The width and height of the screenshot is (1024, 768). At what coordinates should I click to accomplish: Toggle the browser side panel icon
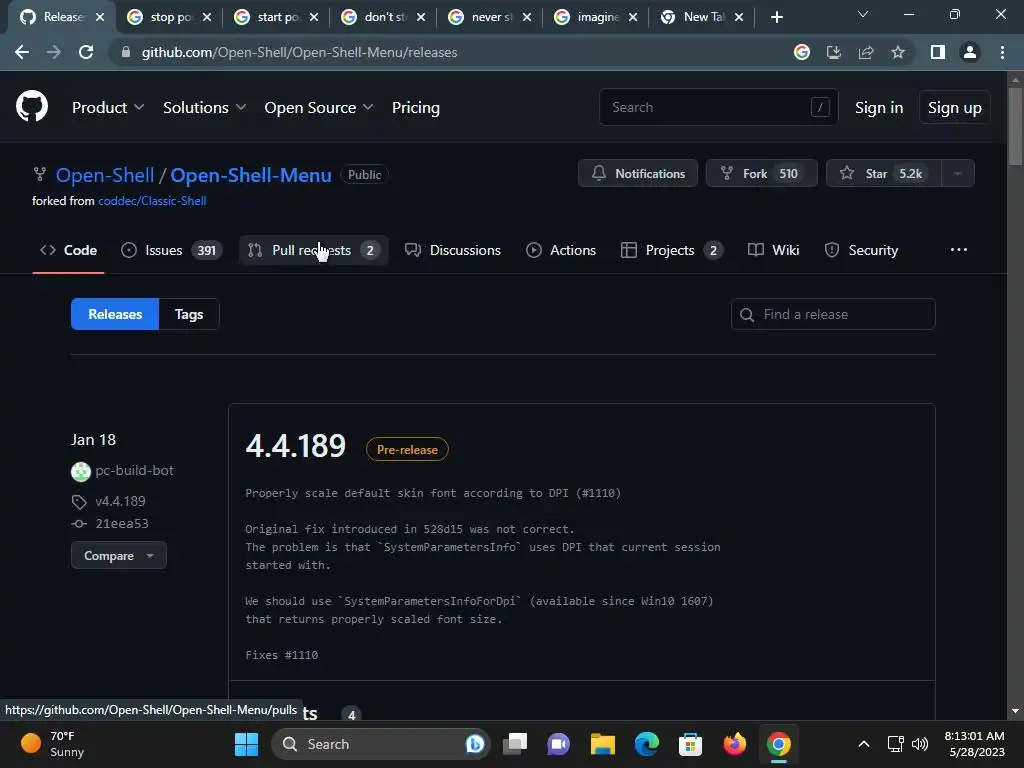pyautogui.click(x=938, y=52)
